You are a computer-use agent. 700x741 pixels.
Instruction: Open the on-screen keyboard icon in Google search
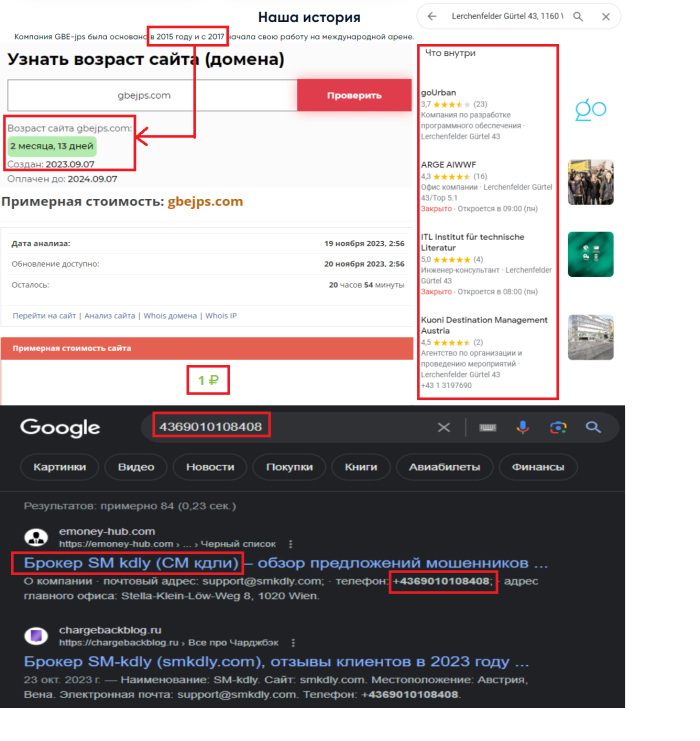point(488,428)
